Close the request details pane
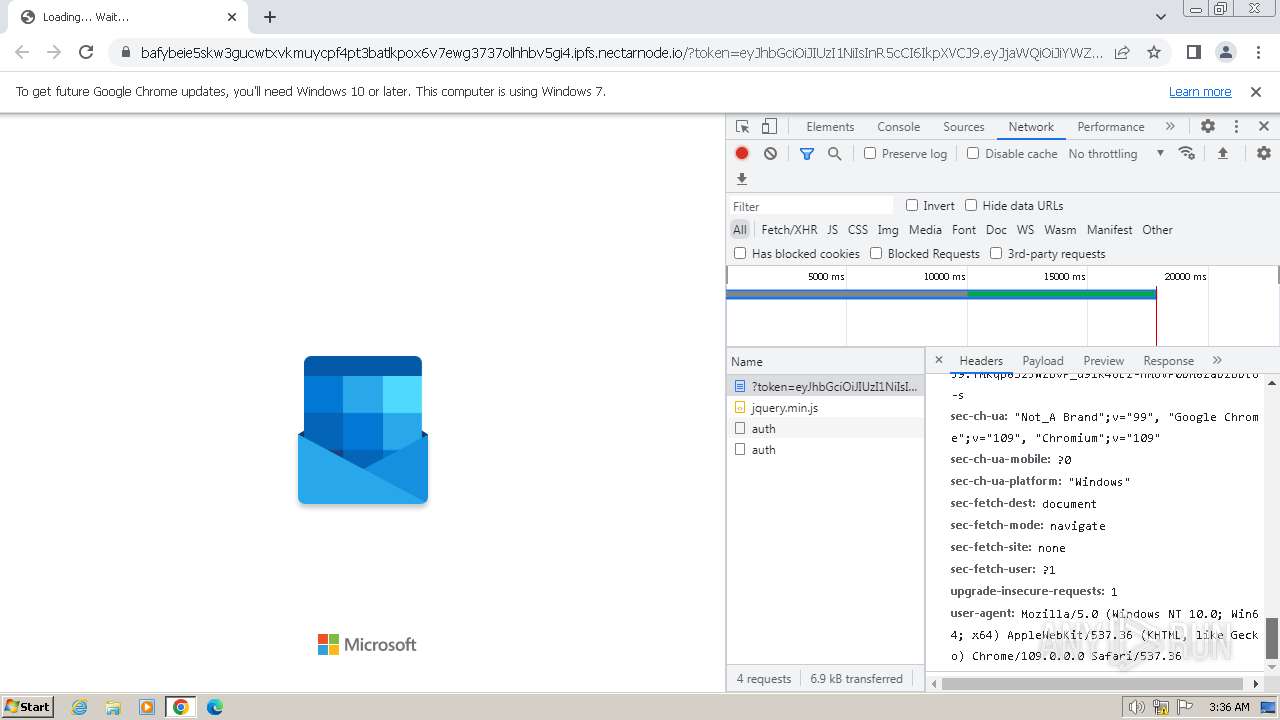 coord(938,360)
